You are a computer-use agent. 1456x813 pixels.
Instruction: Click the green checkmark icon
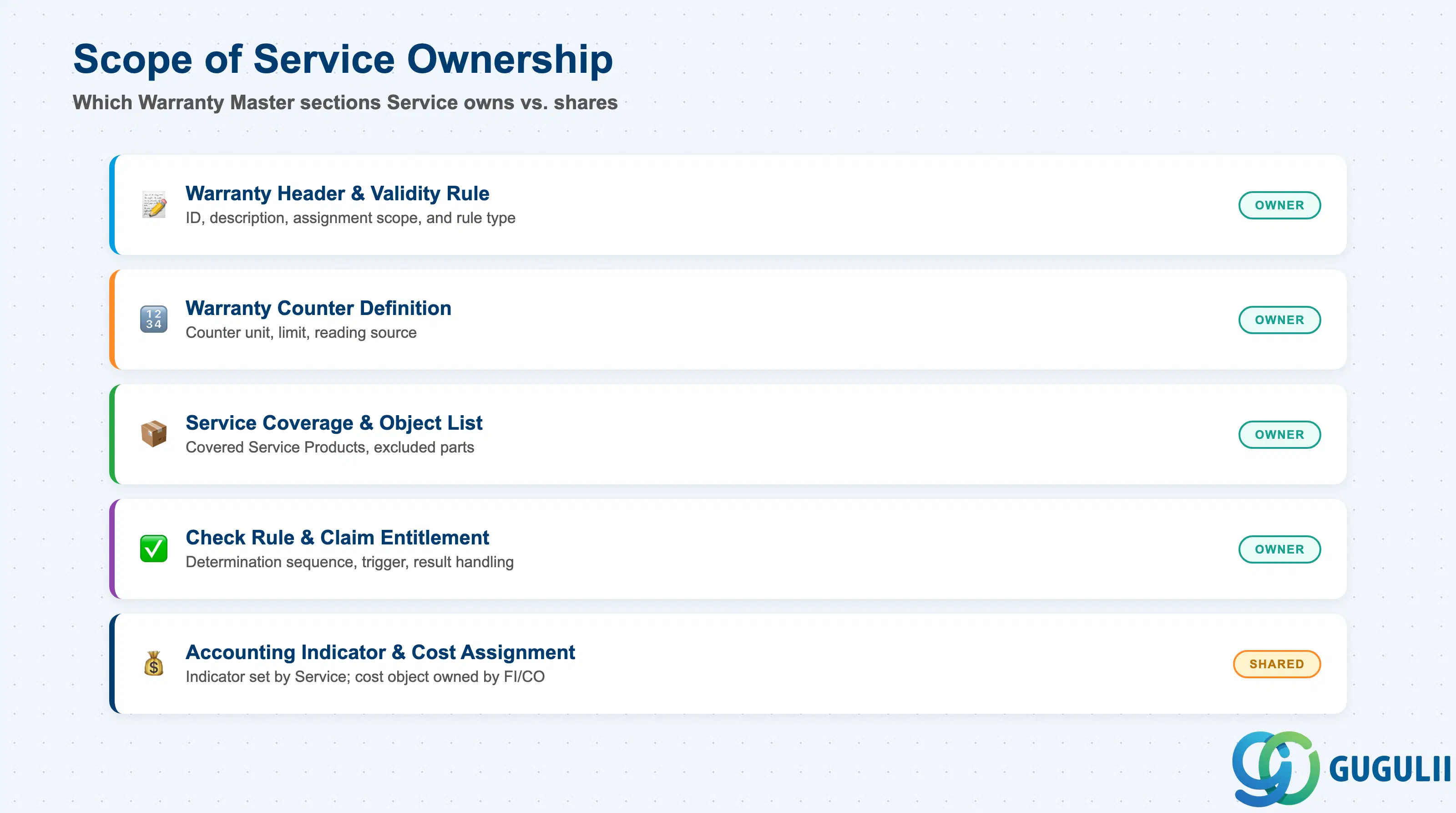pos(154,549)
